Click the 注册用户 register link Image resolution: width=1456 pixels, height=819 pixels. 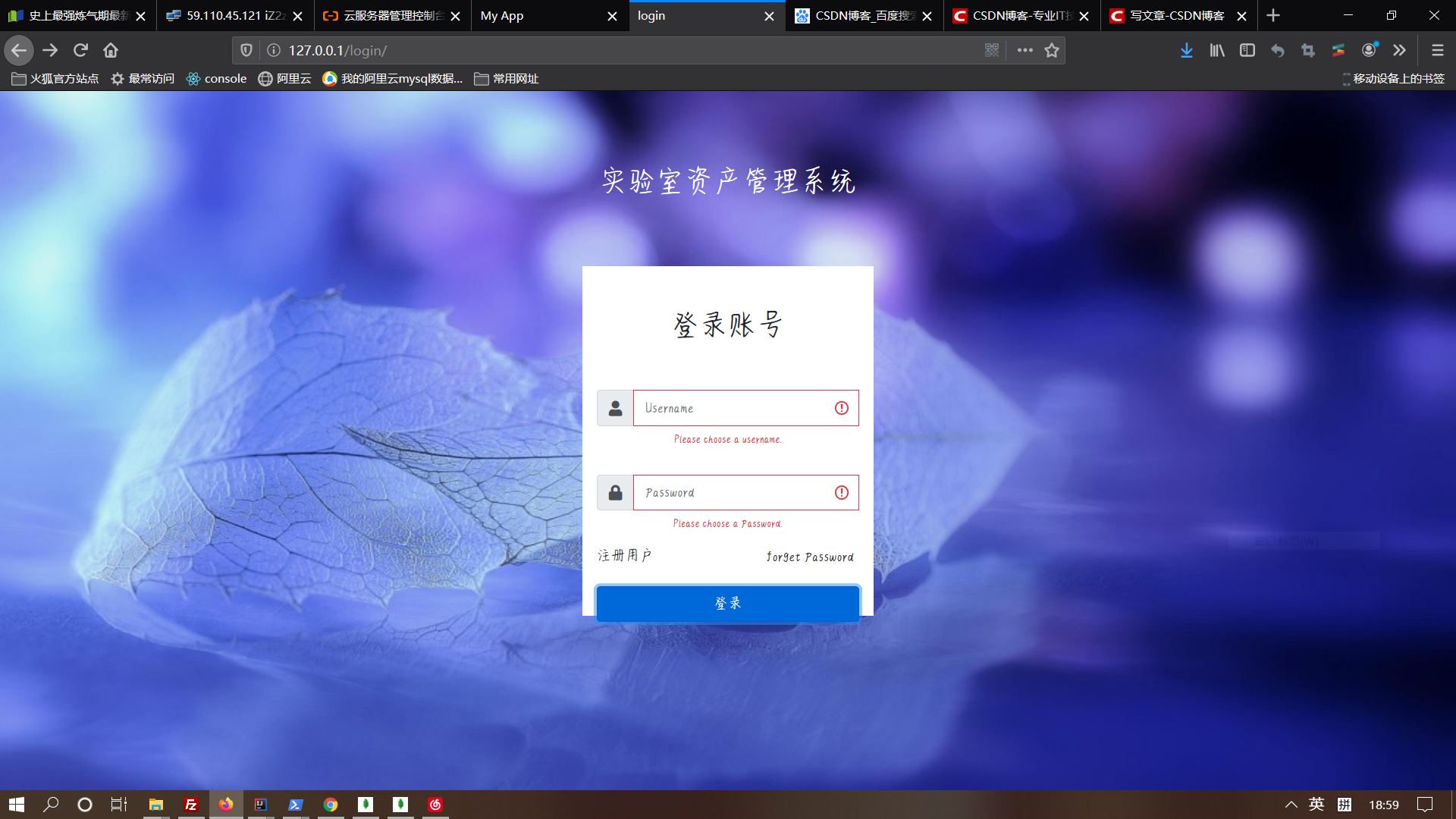tap(624, 556)
